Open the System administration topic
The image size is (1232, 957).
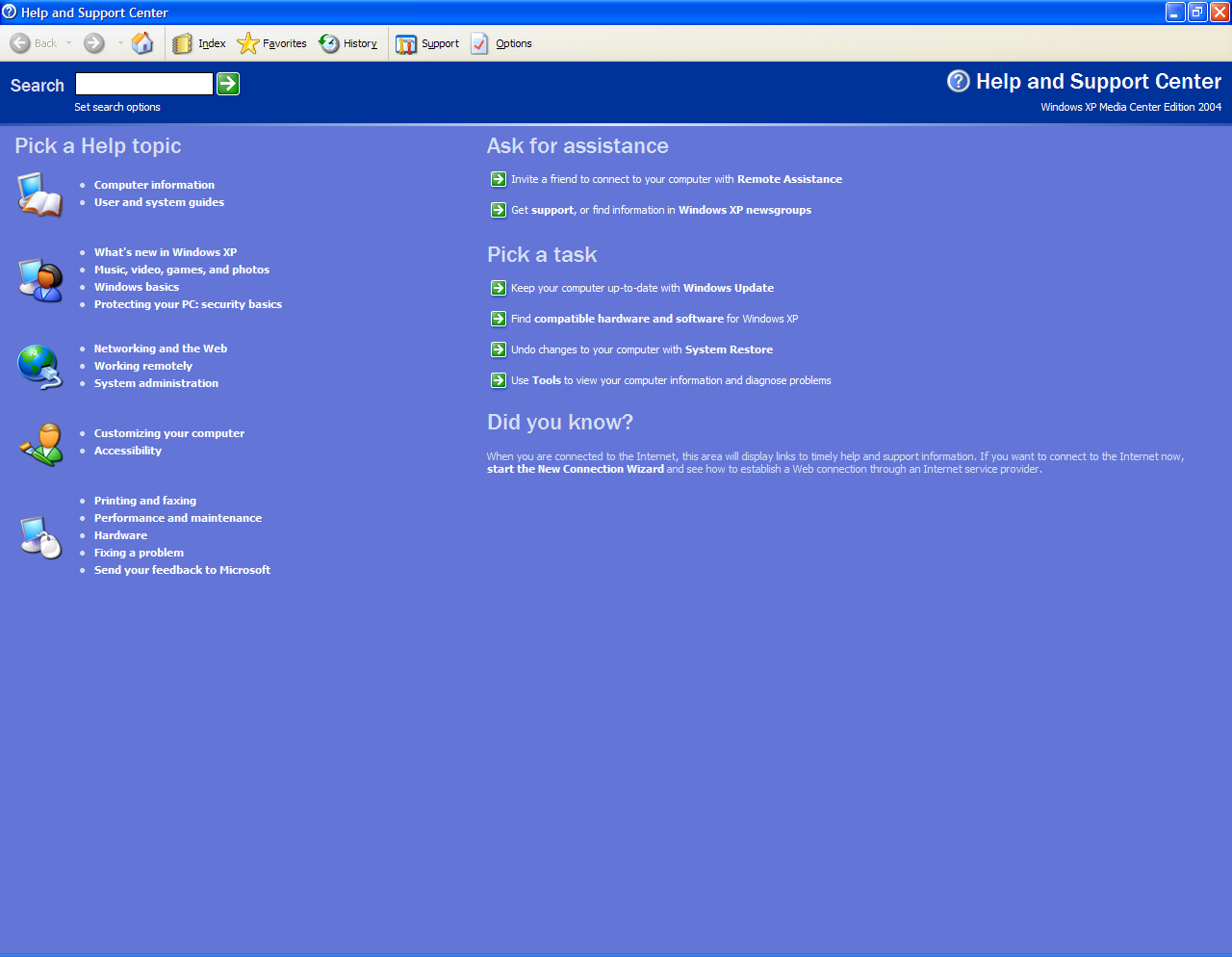(x=156, y=383)
